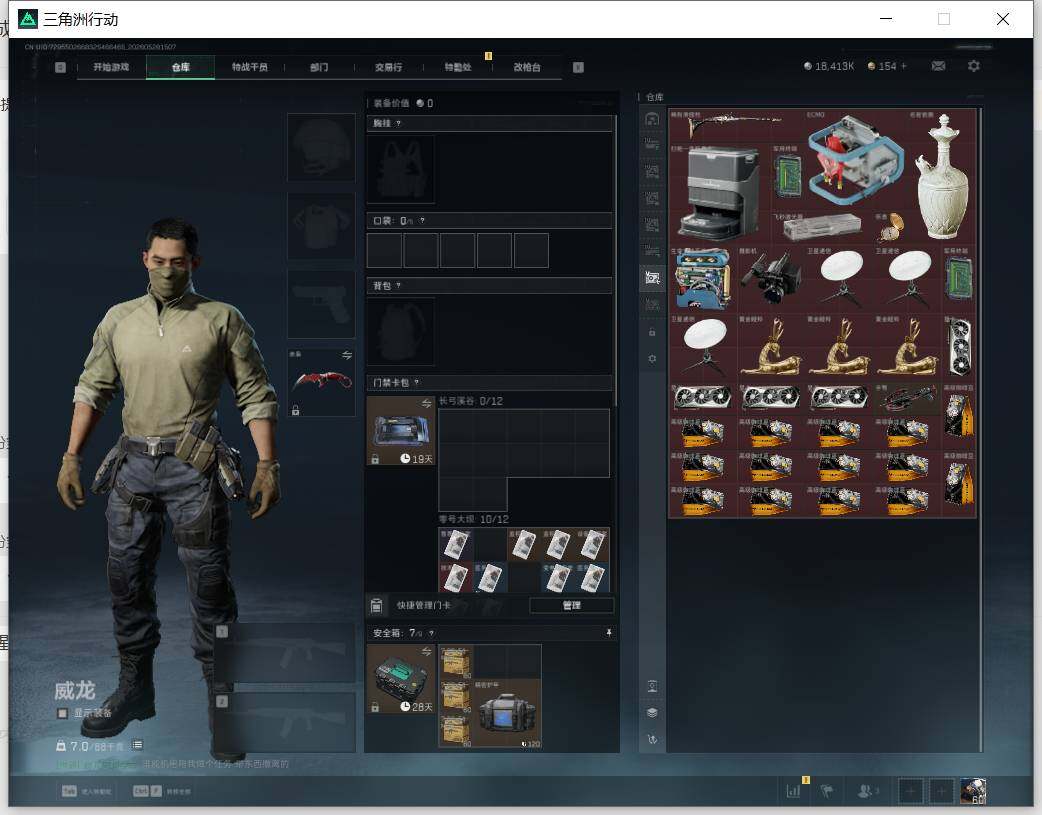Select the white porcelain vase item
The image size is (1042, 815).
pyautogui.click(x=942, y=176)
